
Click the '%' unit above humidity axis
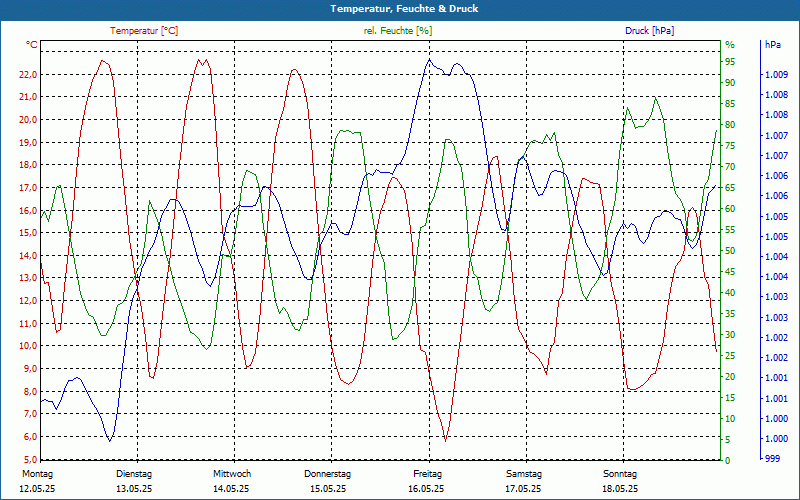click(730, 45)
